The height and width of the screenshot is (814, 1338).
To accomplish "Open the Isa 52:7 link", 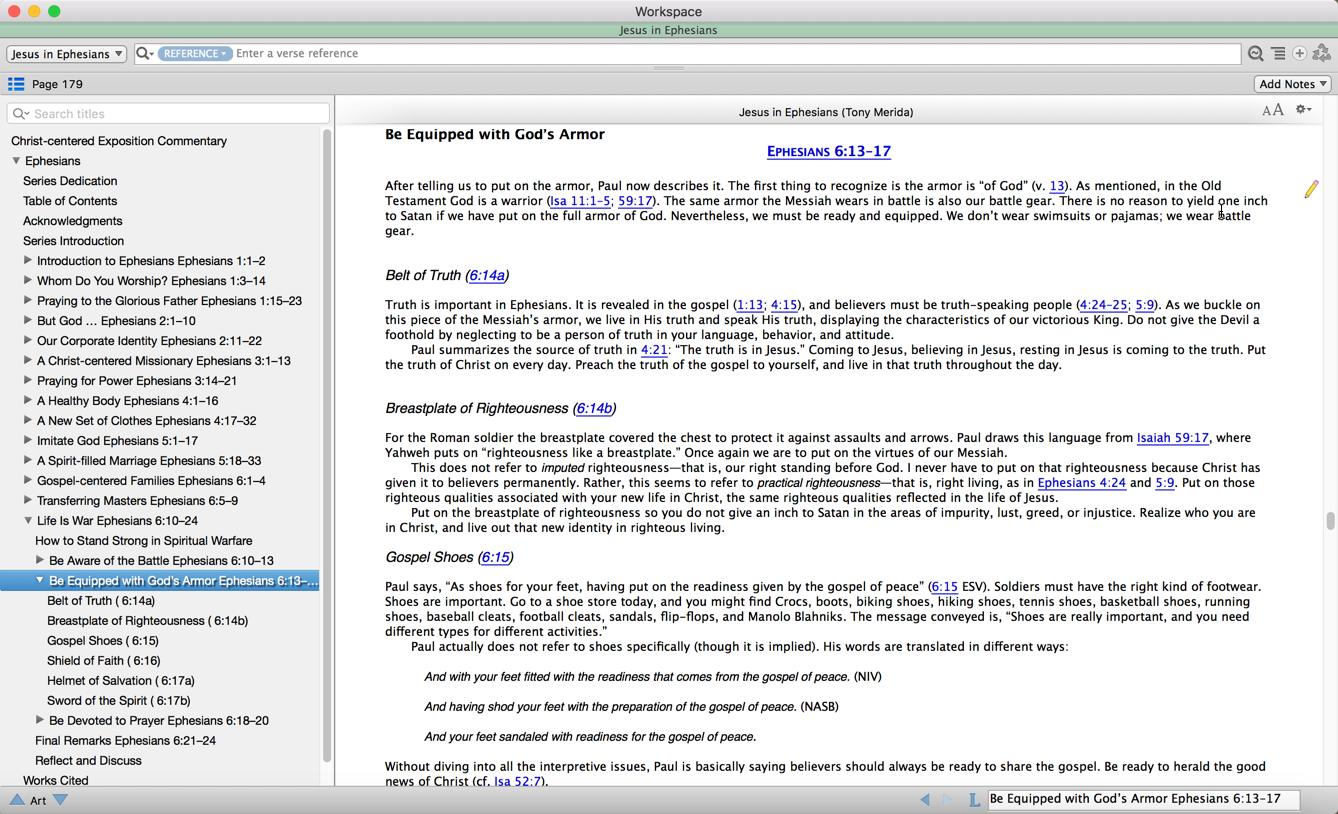I will pos(519,781).
